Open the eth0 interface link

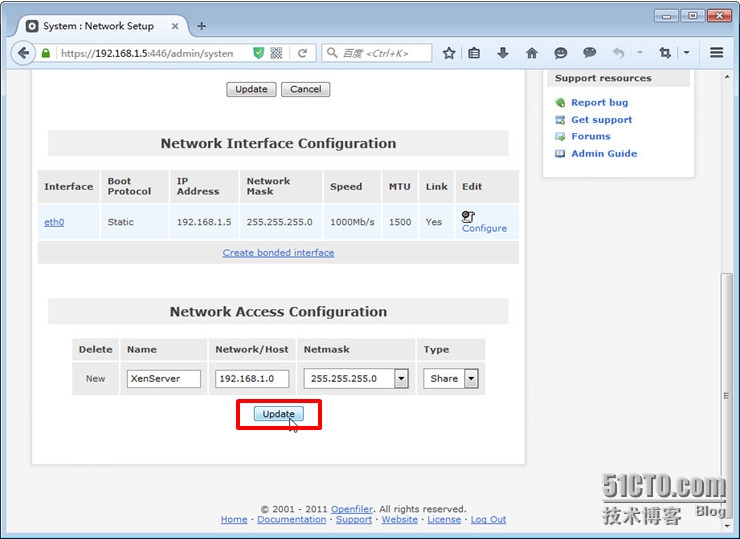click(x=54, y=222)
